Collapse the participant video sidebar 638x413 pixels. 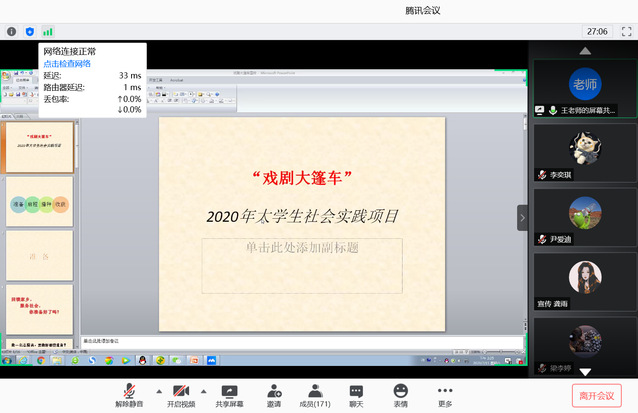tap(521, 217)
